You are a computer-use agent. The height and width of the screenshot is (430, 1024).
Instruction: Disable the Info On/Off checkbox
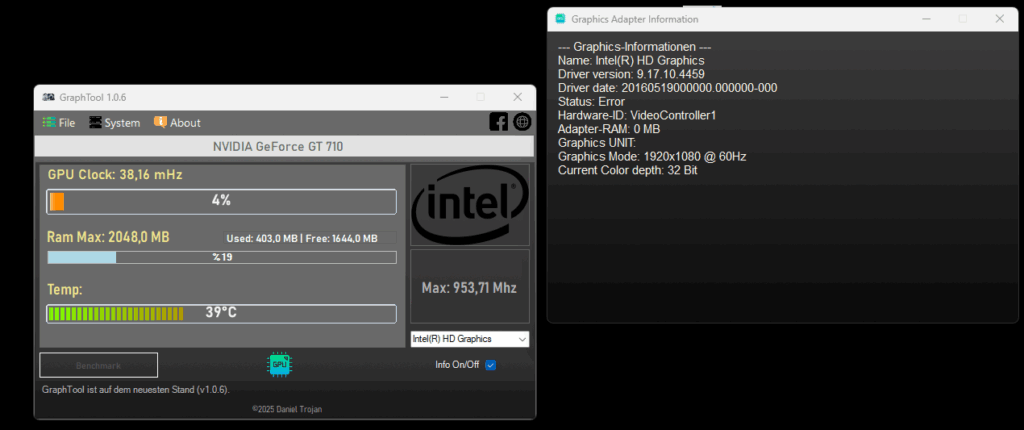tap(490, 365)
